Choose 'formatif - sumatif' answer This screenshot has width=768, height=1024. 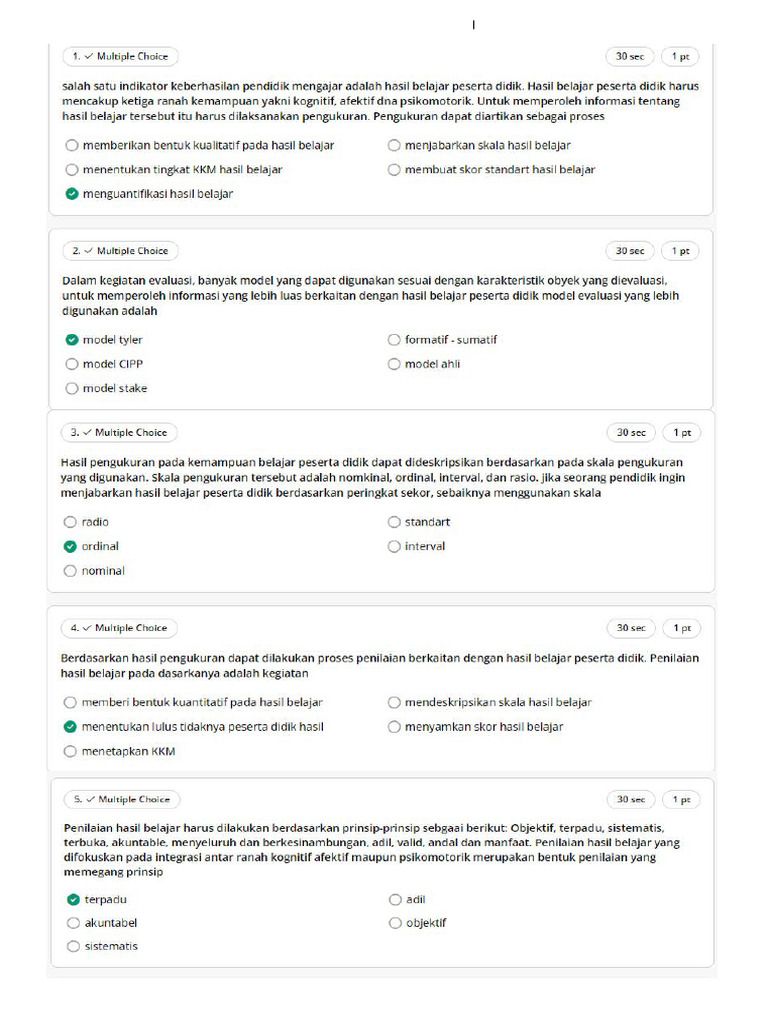394,340
